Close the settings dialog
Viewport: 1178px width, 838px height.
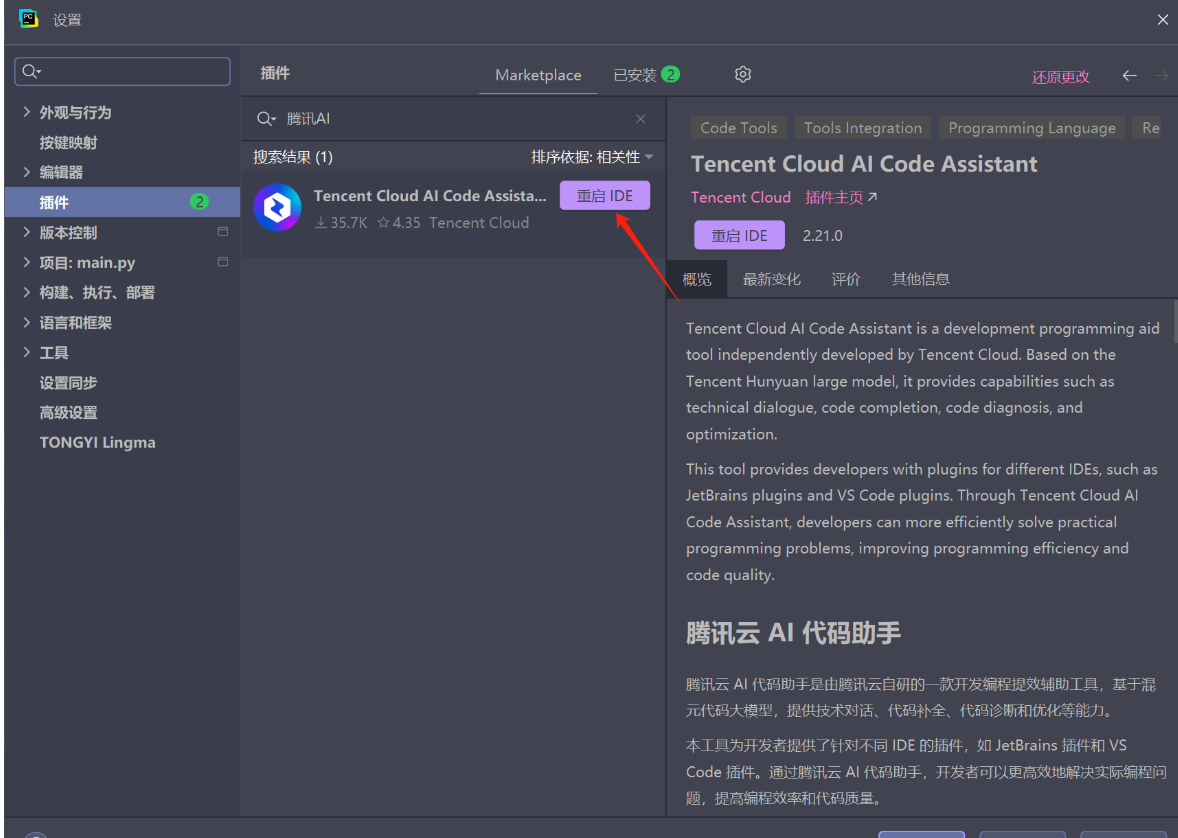click(x=1162, y=20)
